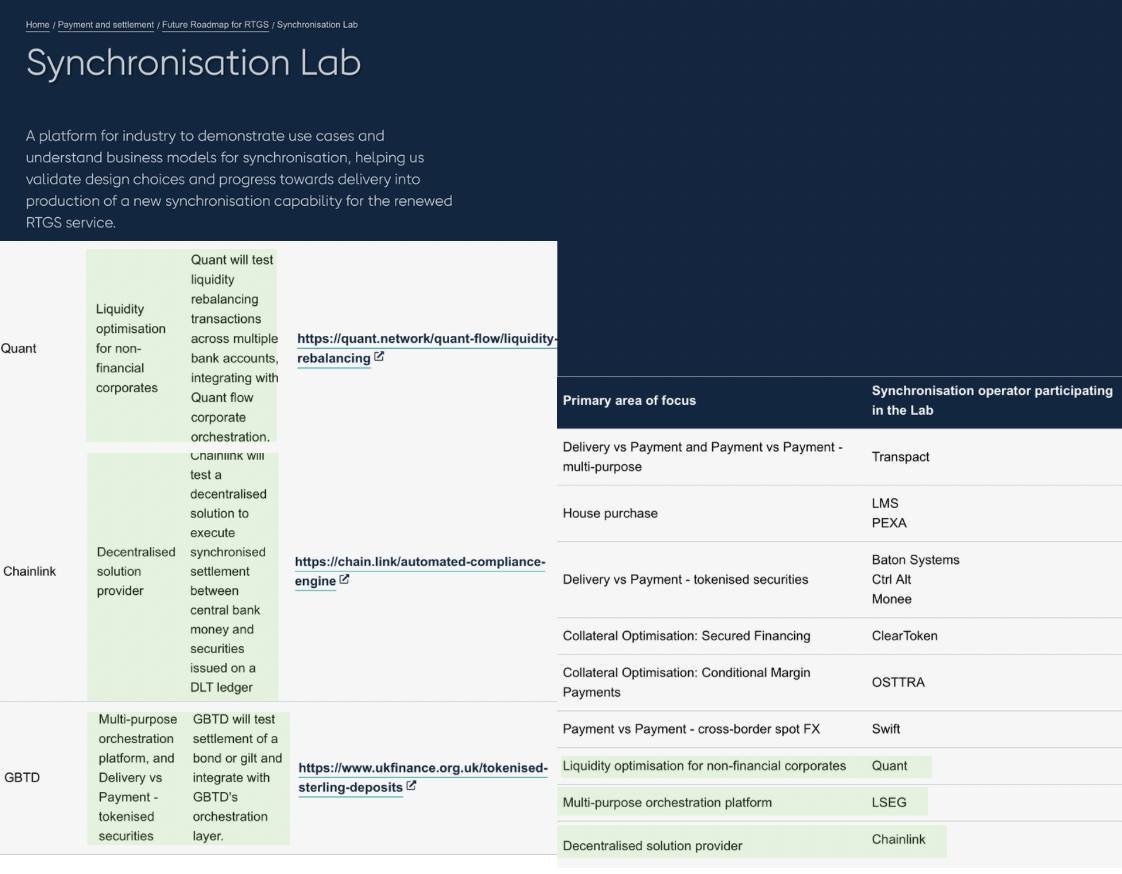
Task: Select the Chainlink name cell in left table
Action: point(29,571)
